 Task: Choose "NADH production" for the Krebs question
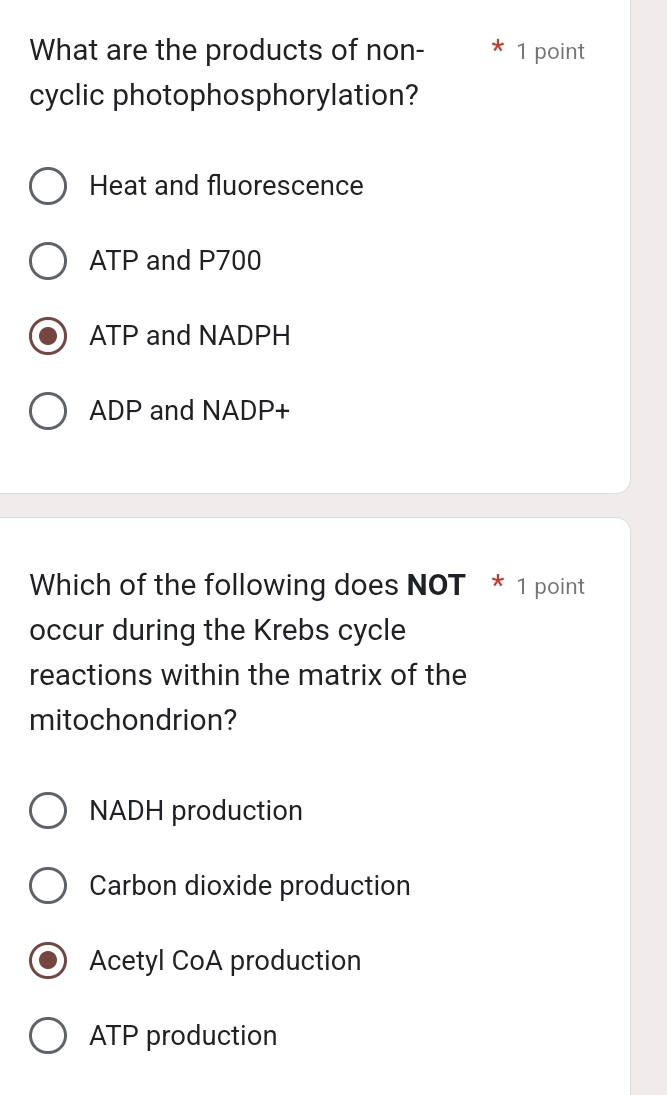(x=48, y=810)
